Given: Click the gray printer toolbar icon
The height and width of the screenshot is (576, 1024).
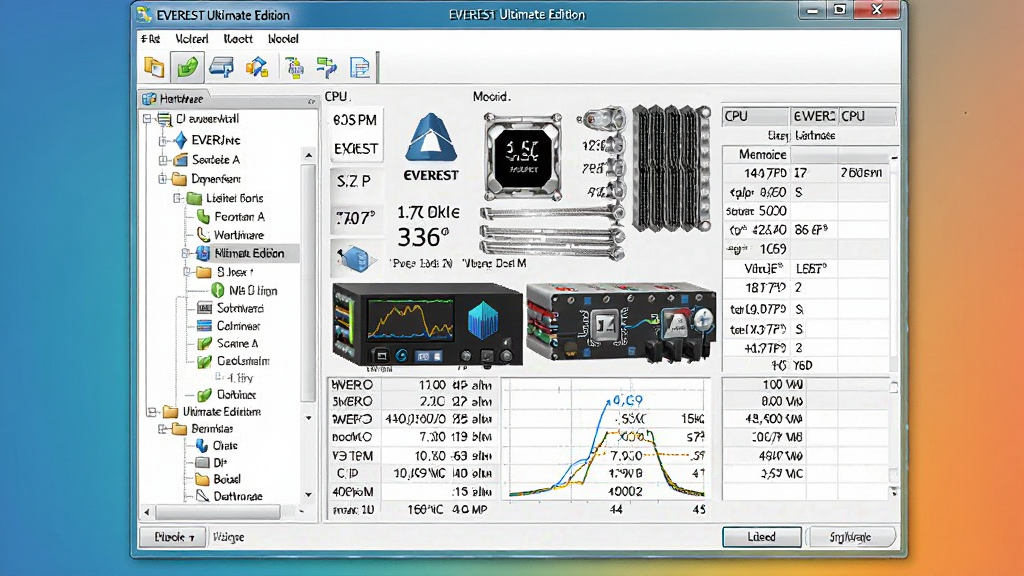Looking at the screenshot, I should [221, 67].
